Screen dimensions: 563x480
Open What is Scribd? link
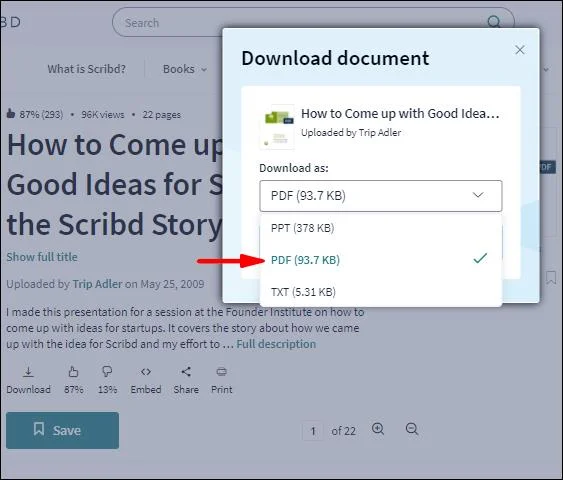coord(87,69)
